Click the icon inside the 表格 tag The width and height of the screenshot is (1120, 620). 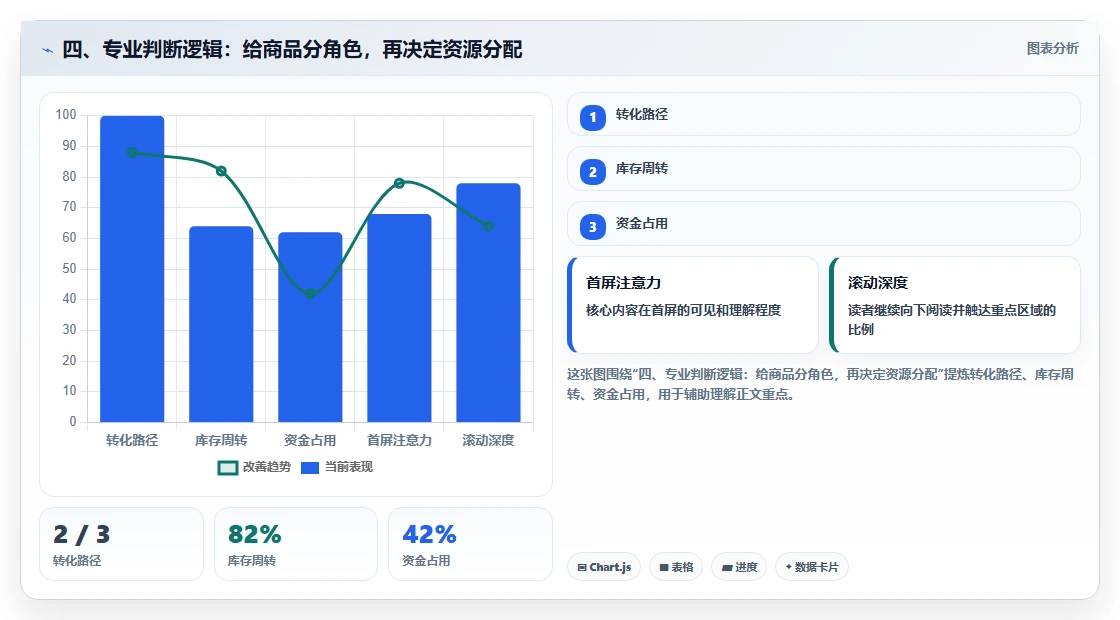coord(664,568)
